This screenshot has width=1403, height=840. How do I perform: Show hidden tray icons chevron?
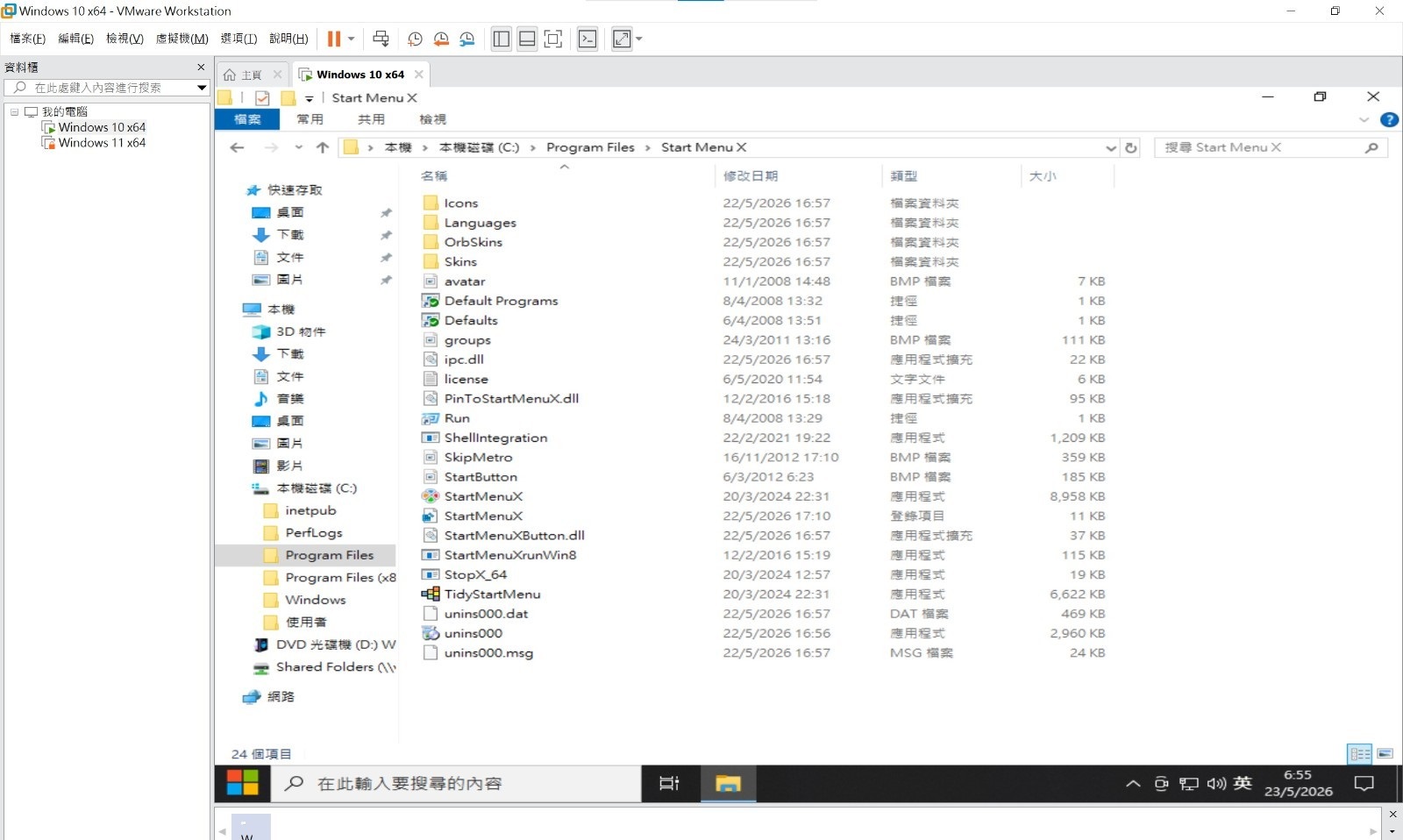[1133, 784]
